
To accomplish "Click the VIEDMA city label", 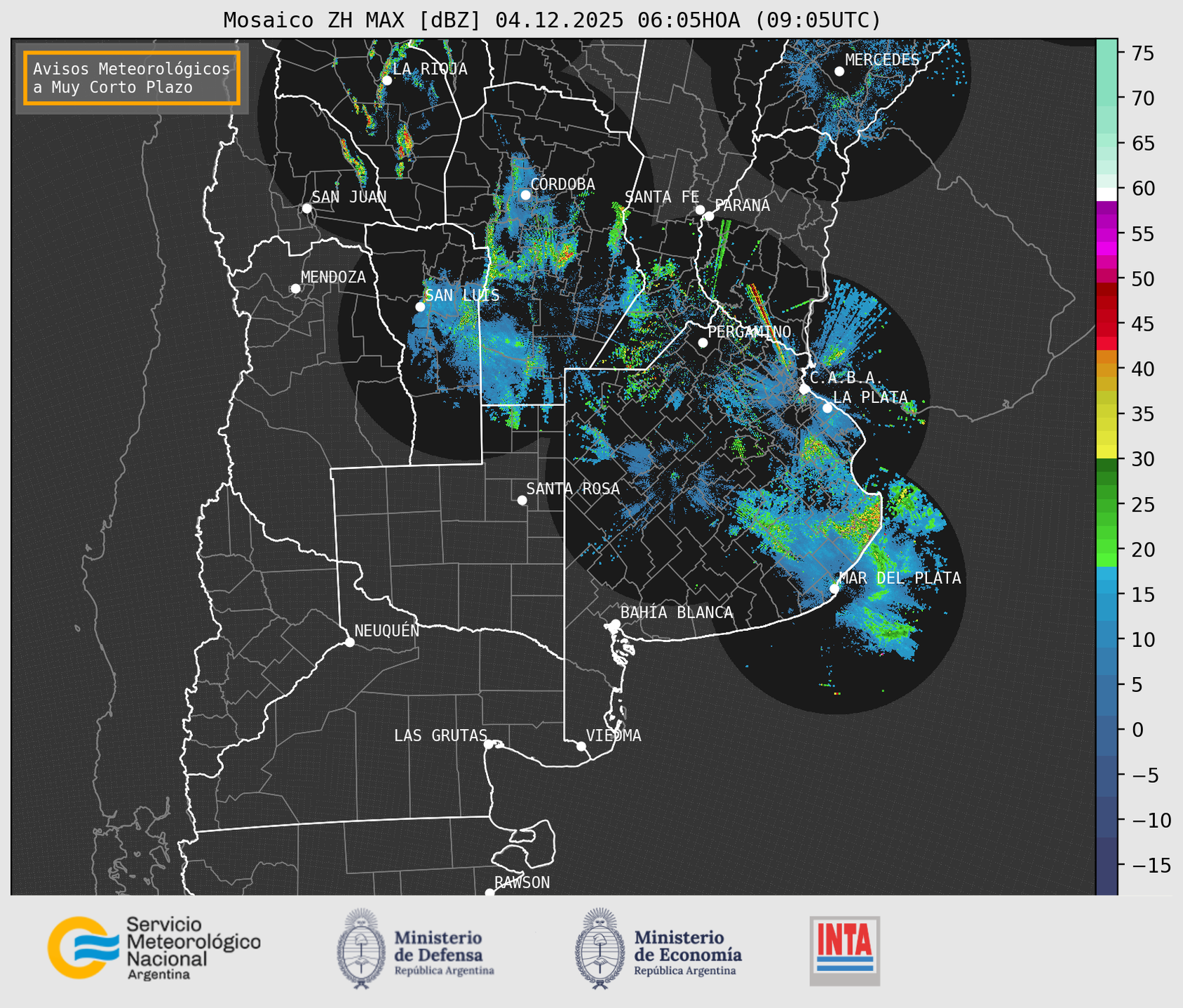I will [614, 735].
